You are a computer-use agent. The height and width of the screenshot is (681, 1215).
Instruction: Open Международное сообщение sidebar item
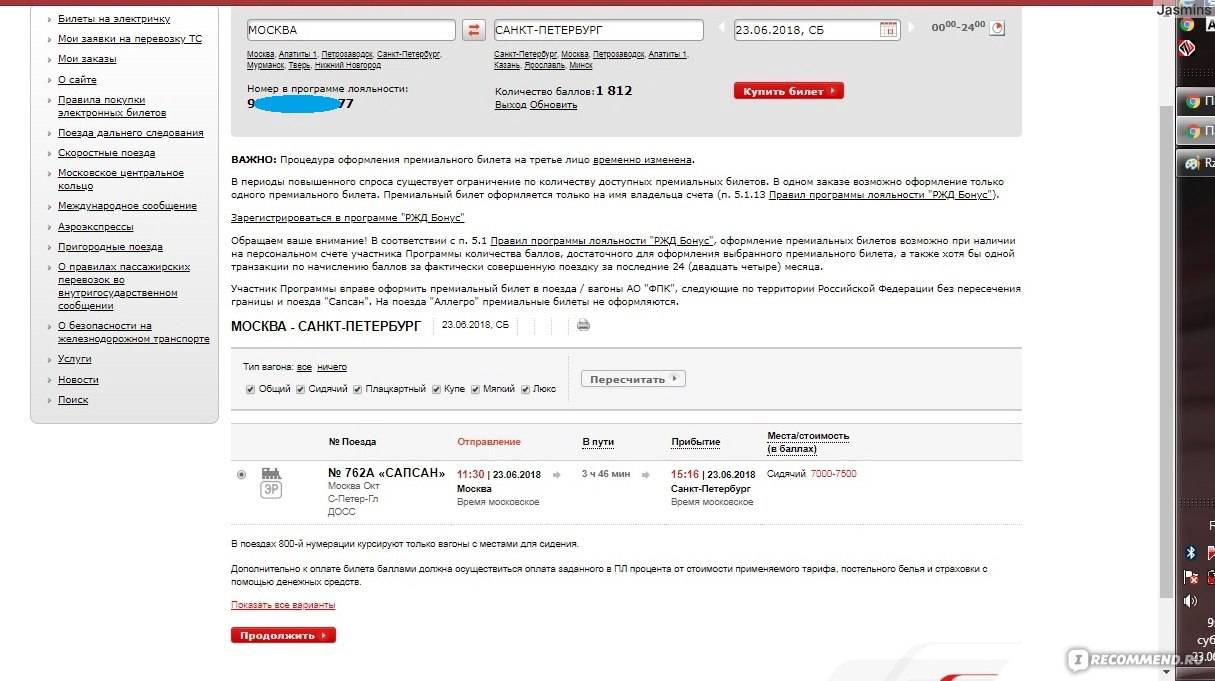(127, 206)
